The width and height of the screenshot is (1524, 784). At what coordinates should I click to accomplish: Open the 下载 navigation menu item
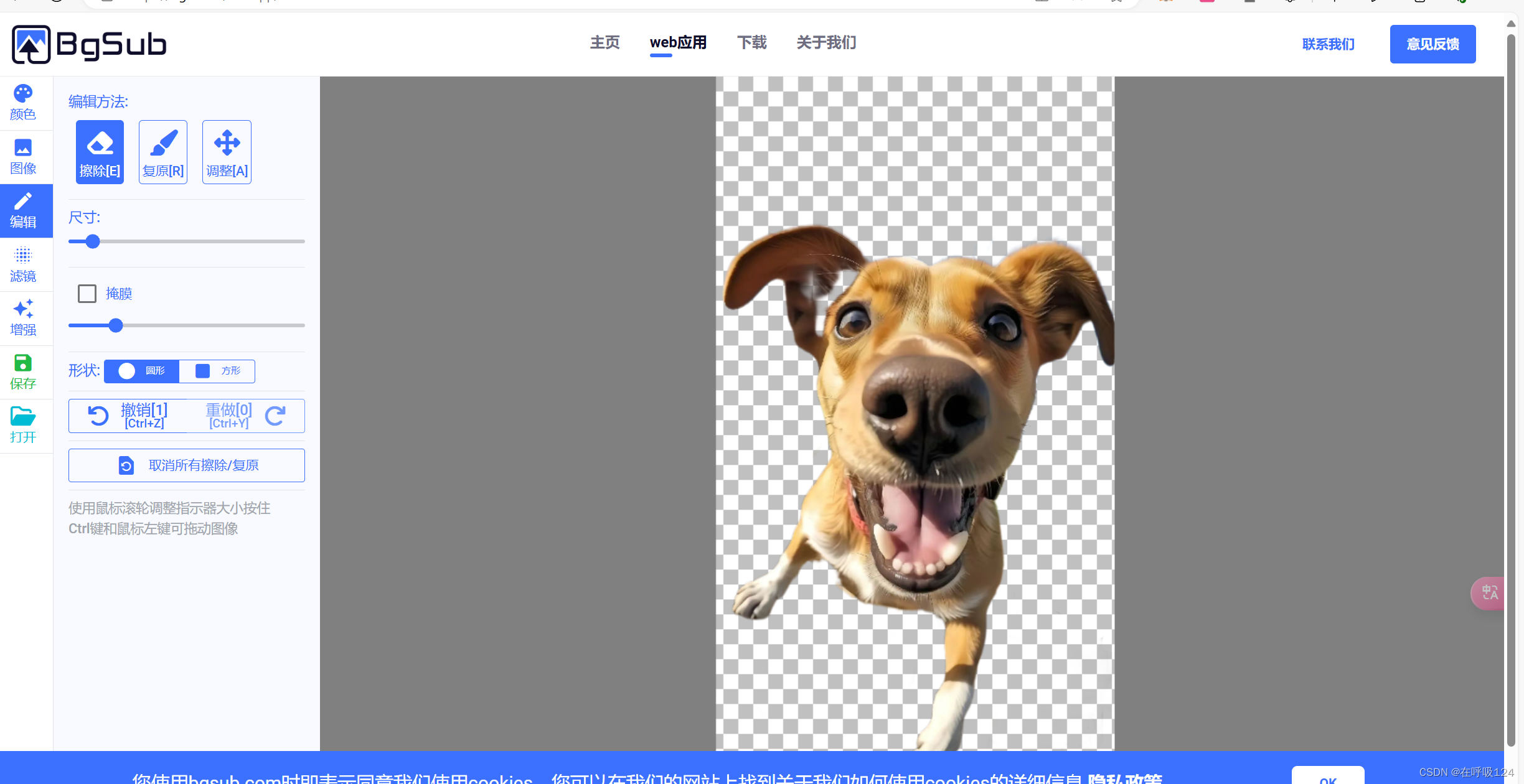point(751,42)
